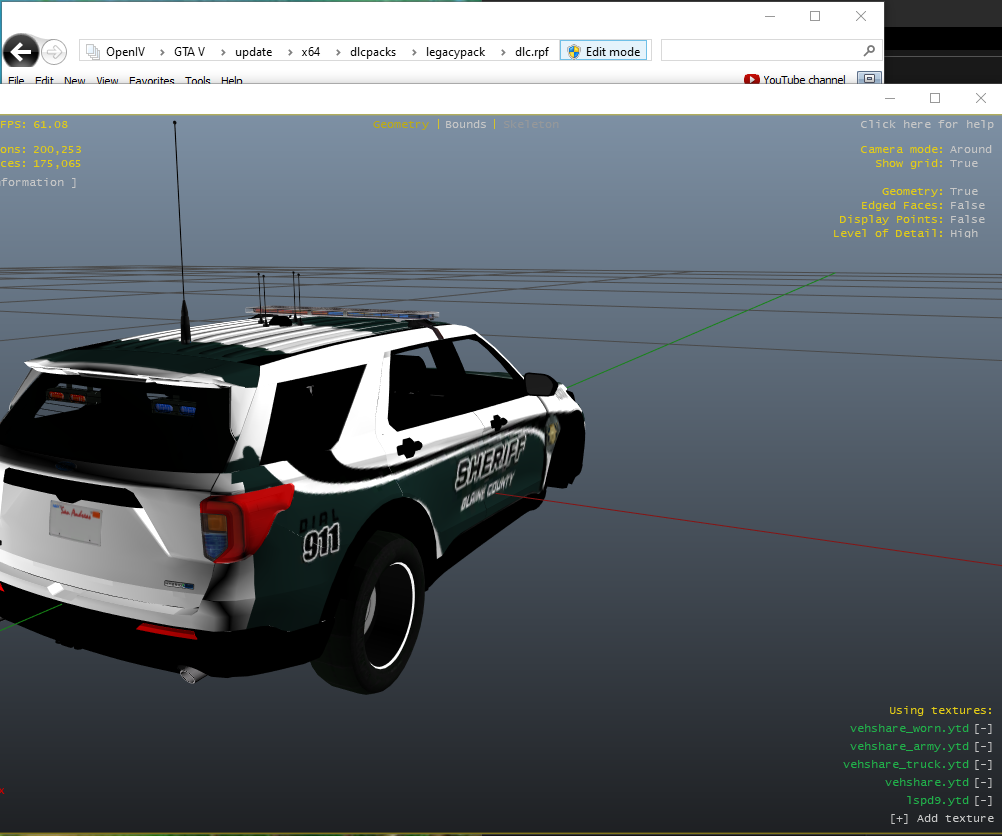Remove vehshare_truck.ytd with its [-] button
The width and height of the screenshot is (1002, 836).
tap(983, 764)
